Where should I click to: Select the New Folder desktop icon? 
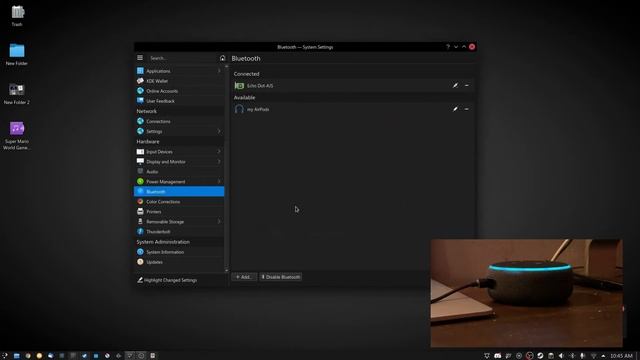pos(17,54)
